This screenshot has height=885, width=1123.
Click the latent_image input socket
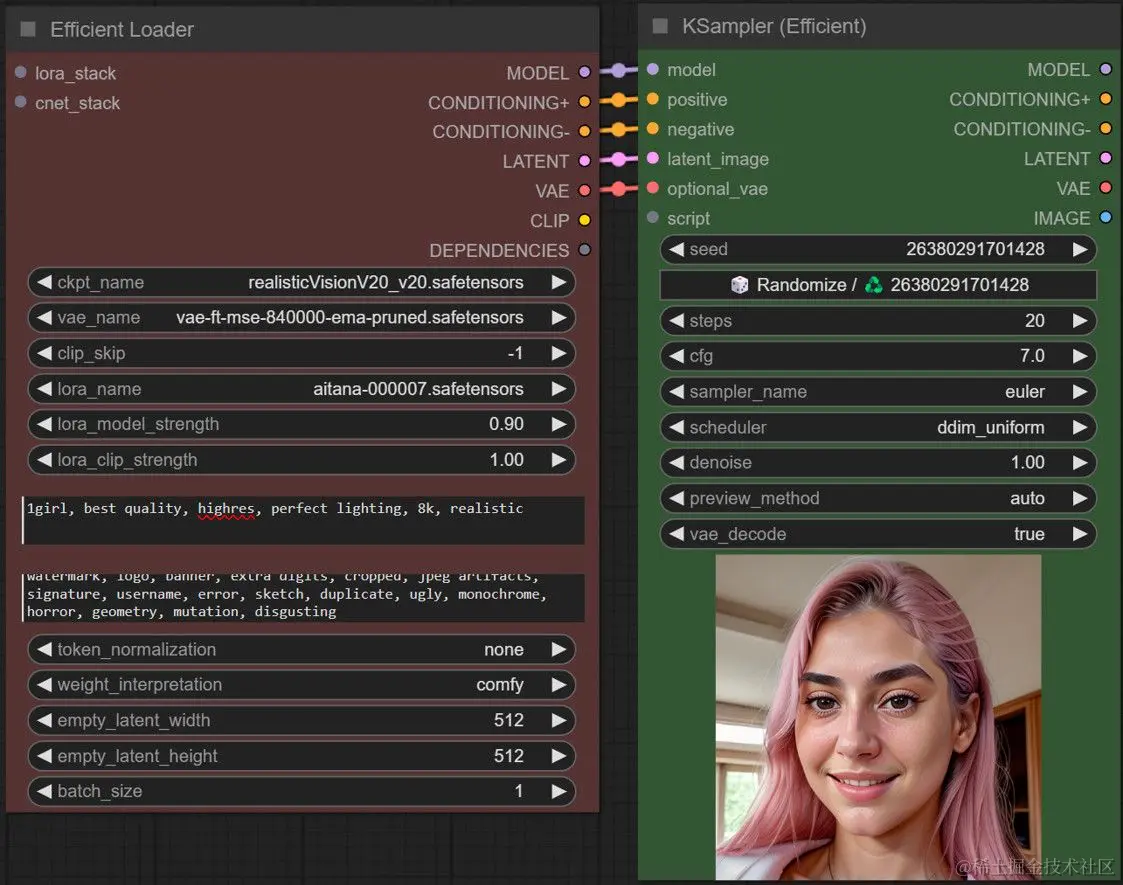pyautogui.click(x=652, y=158)
